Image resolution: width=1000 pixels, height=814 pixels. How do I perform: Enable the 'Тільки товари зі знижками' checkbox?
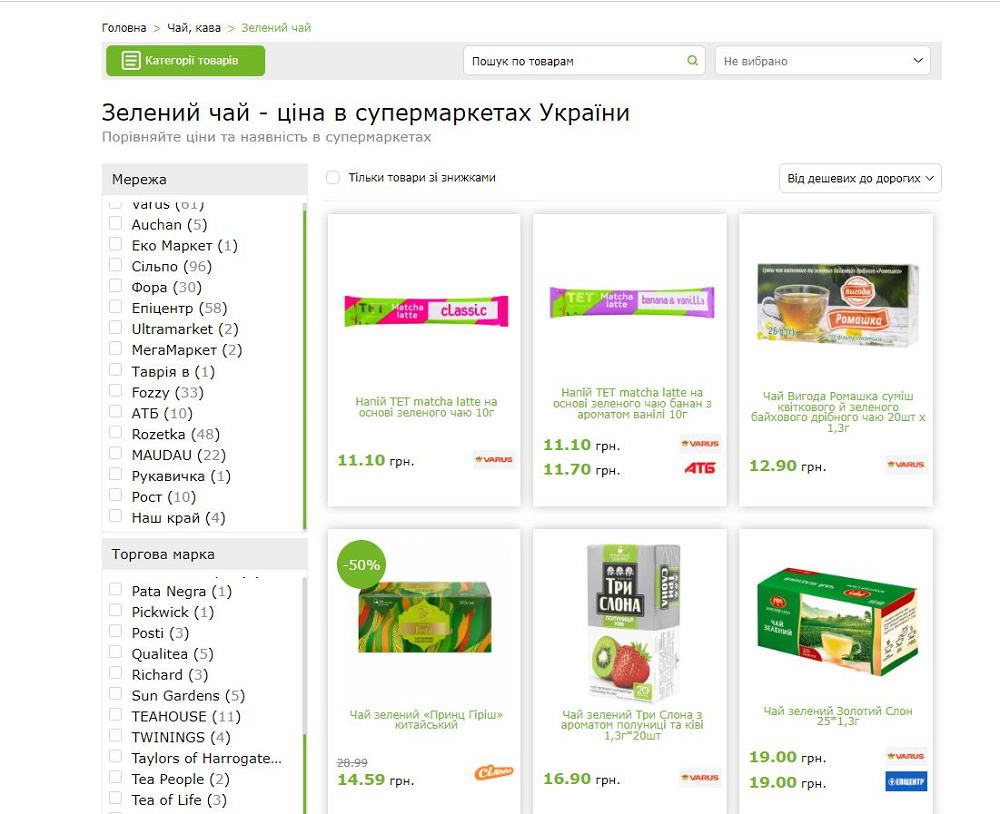[x=333, y=177]
